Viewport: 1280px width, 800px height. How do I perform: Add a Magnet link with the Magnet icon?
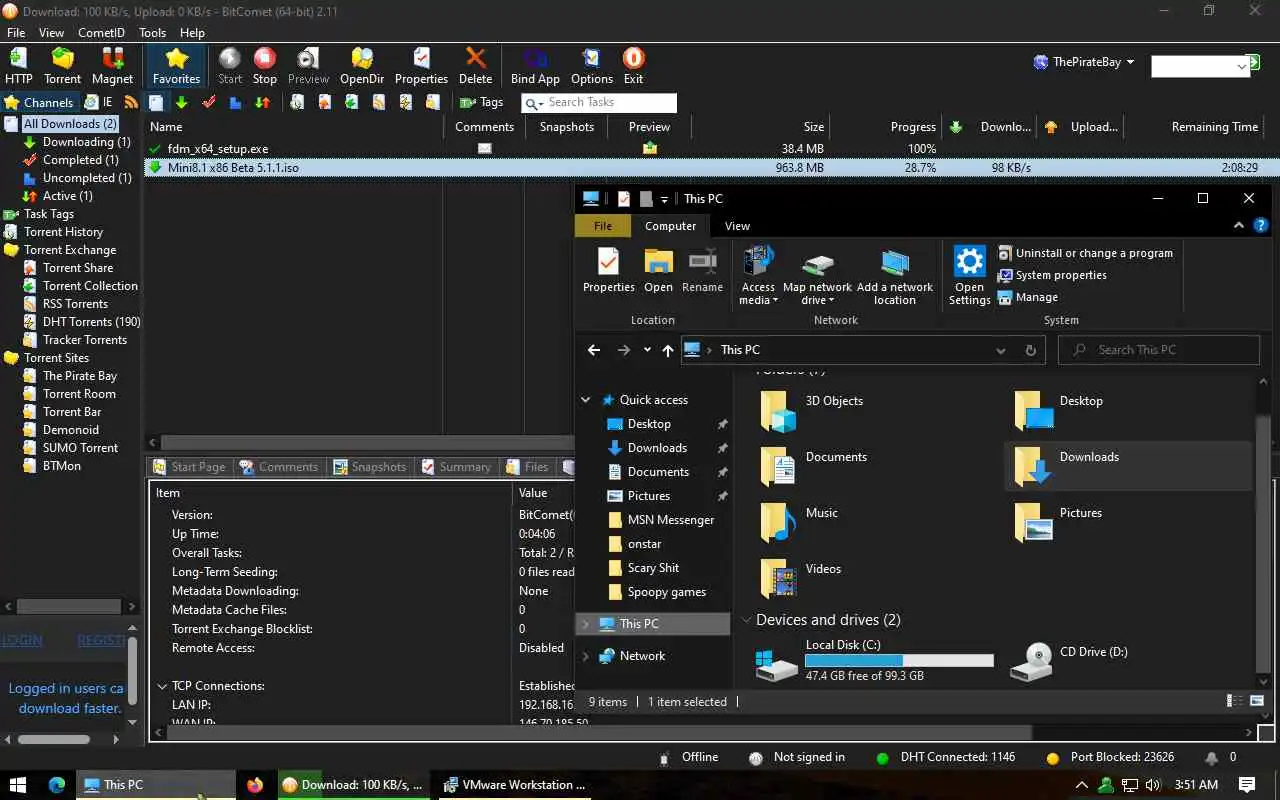112,66
